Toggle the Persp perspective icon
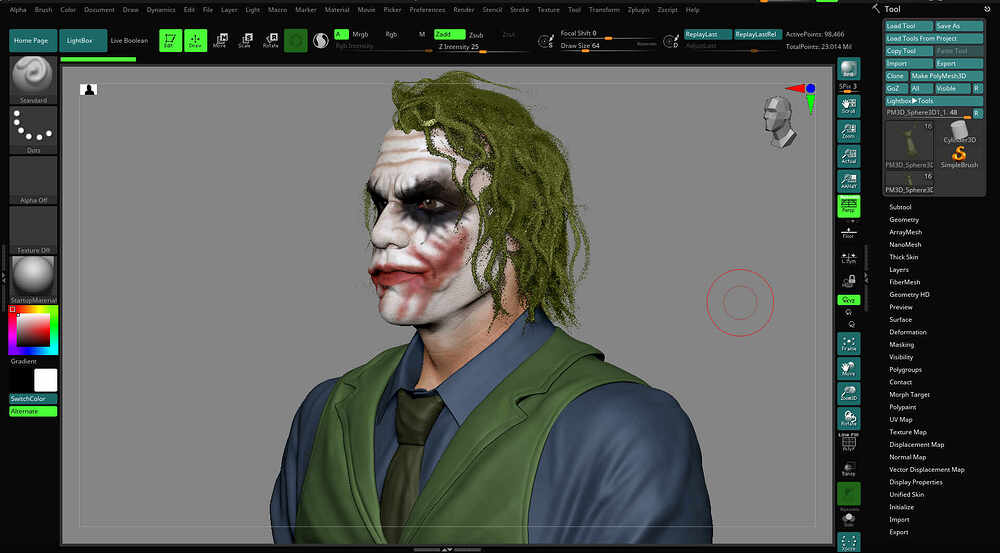 (848, 206)
